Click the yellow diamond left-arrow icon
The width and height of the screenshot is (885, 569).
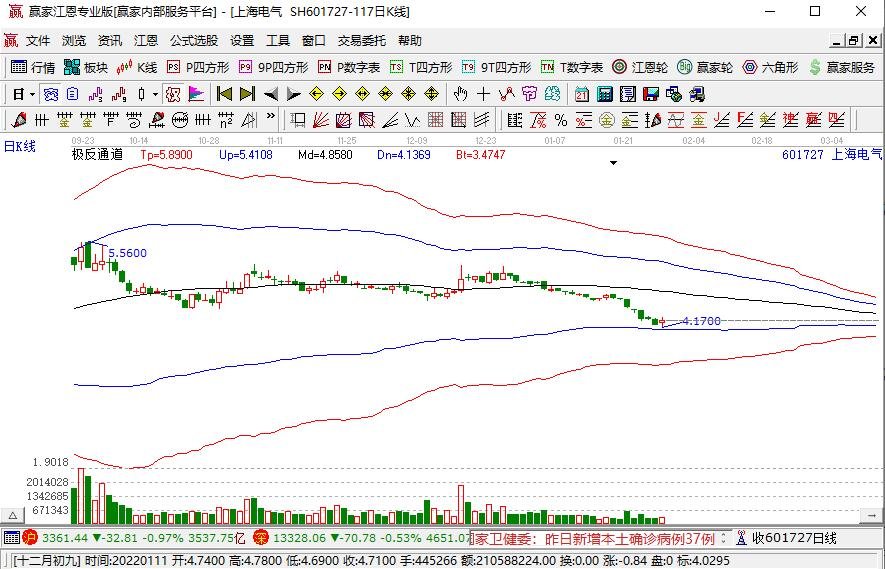(x=317, y=94)
